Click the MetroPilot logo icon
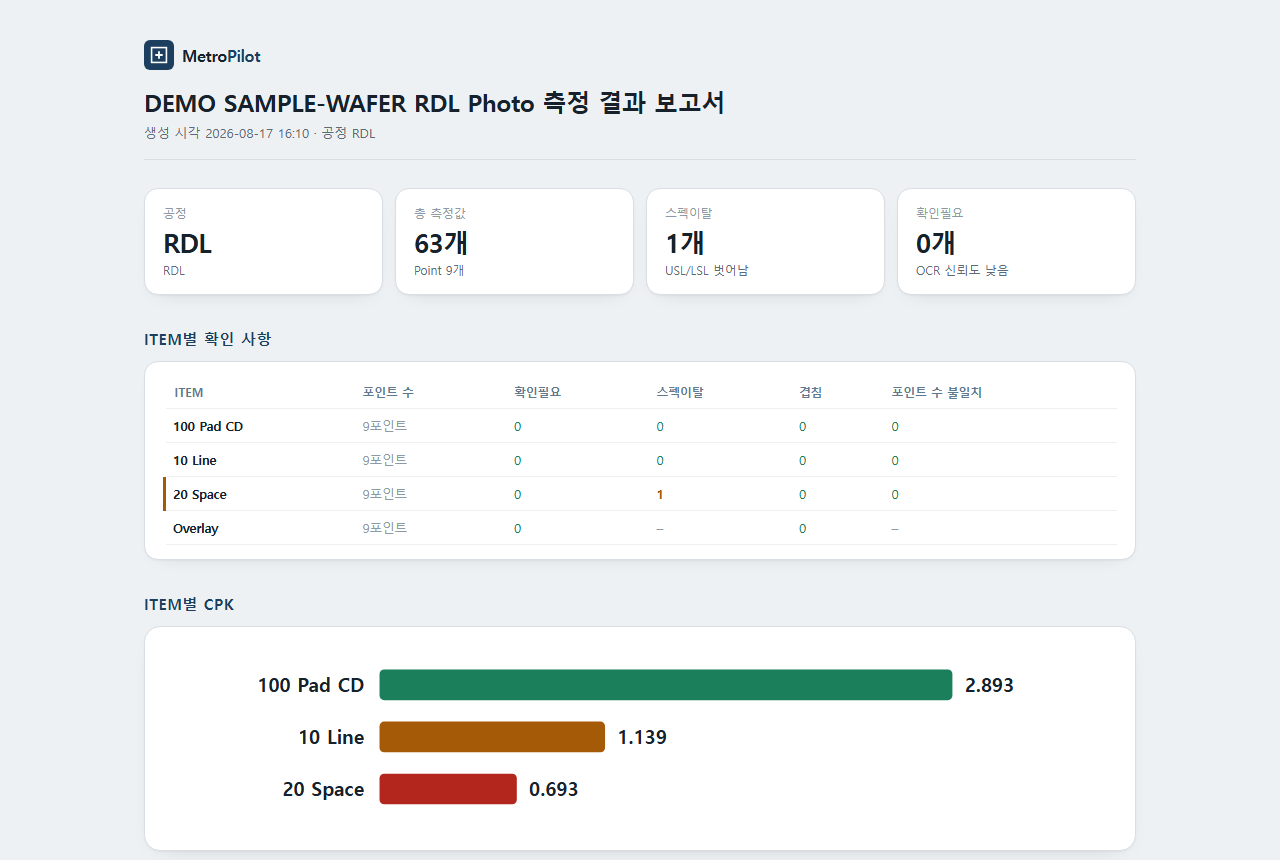Viewport: 1280px width, 860px height. click(159, 55)
